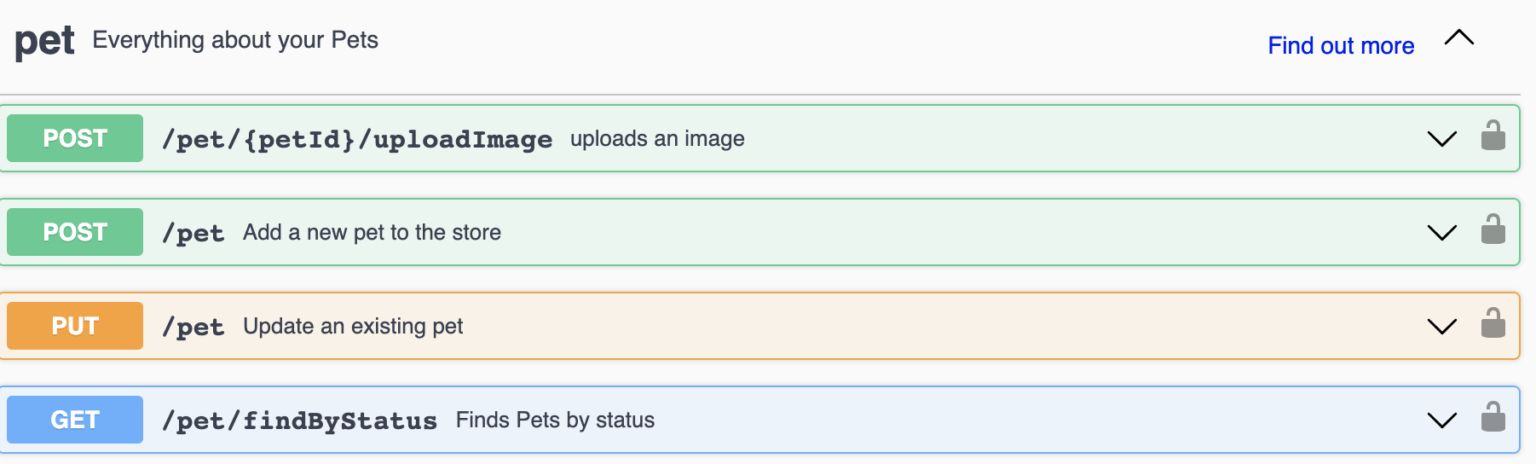Image resolution: width=1536 pixels, height=464 pixels.
Task: Select the /pet/findByStatus path text
Action: tap(299, 421)
